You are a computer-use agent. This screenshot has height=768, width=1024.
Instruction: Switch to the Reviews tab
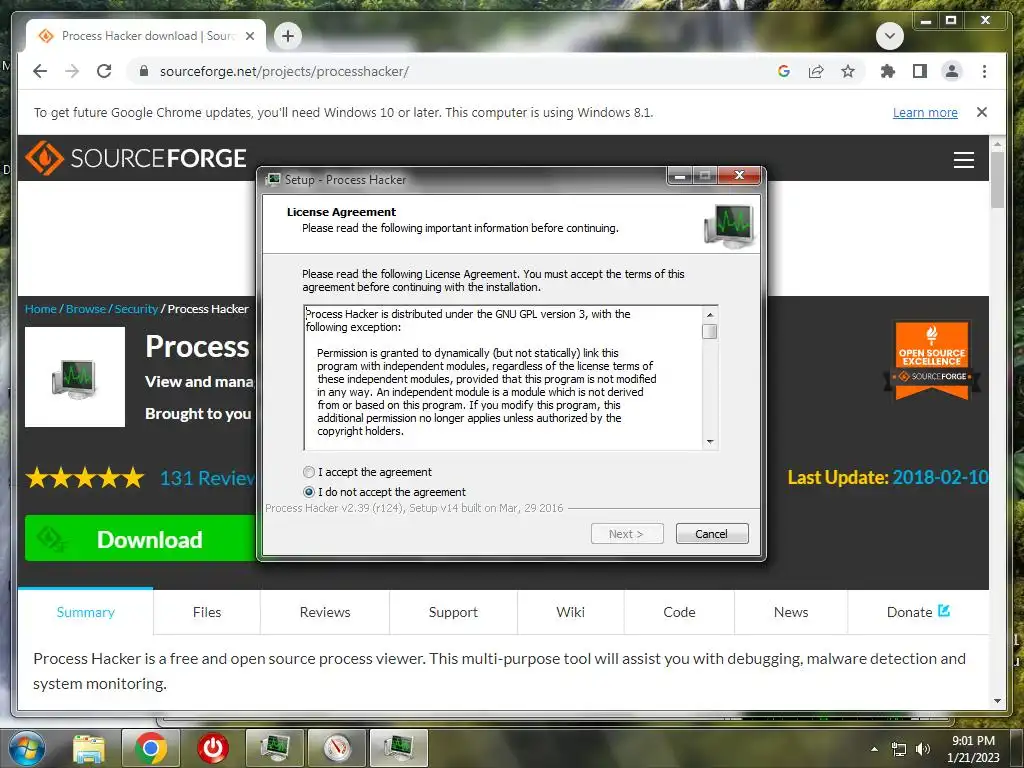tap(325, 612)
